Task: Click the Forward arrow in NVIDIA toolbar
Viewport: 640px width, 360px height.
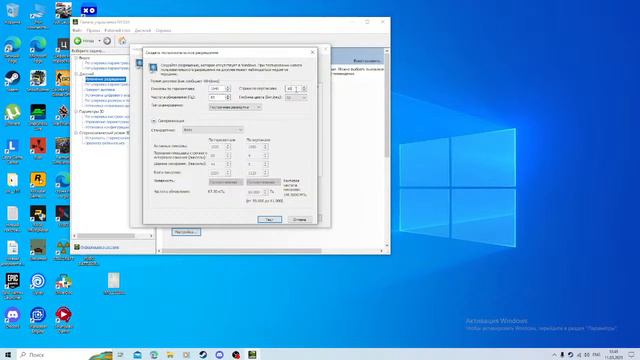Action: tap(107, 41)
